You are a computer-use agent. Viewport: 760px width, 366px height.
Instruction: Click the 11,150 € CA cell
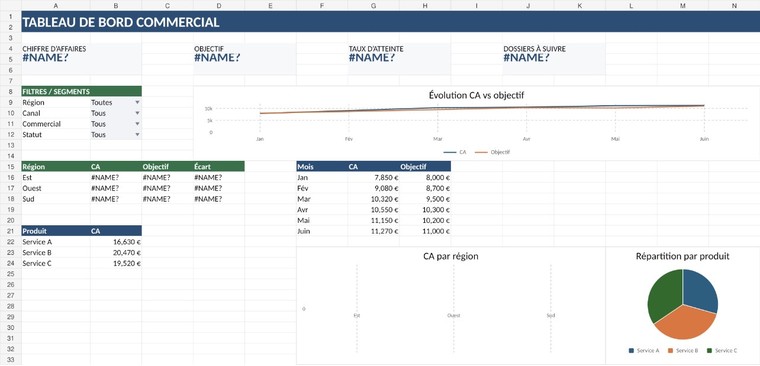click(374, 221)
